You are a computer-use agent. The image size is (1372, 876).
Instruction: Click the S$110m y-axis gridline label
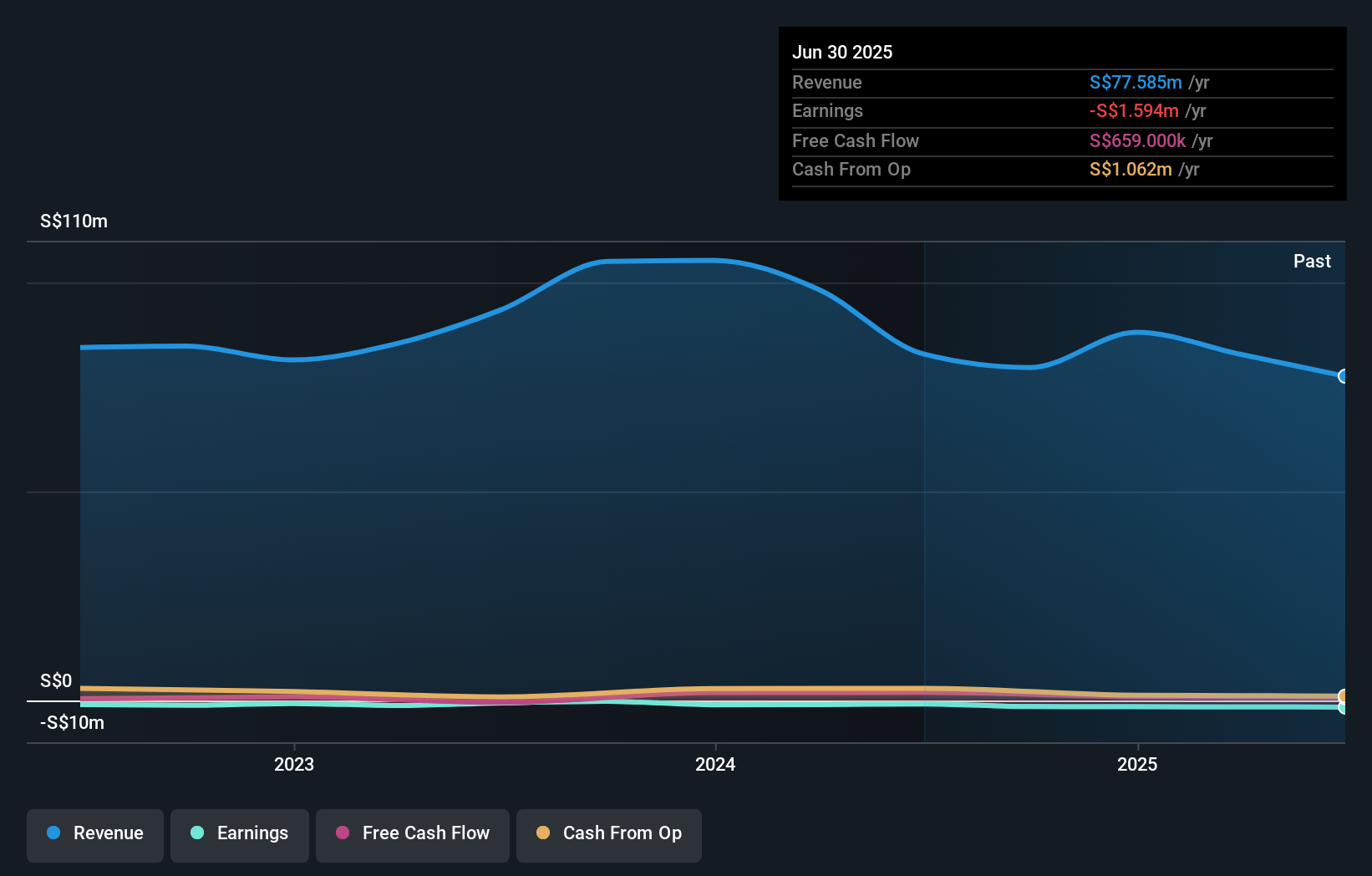(73, 221)
